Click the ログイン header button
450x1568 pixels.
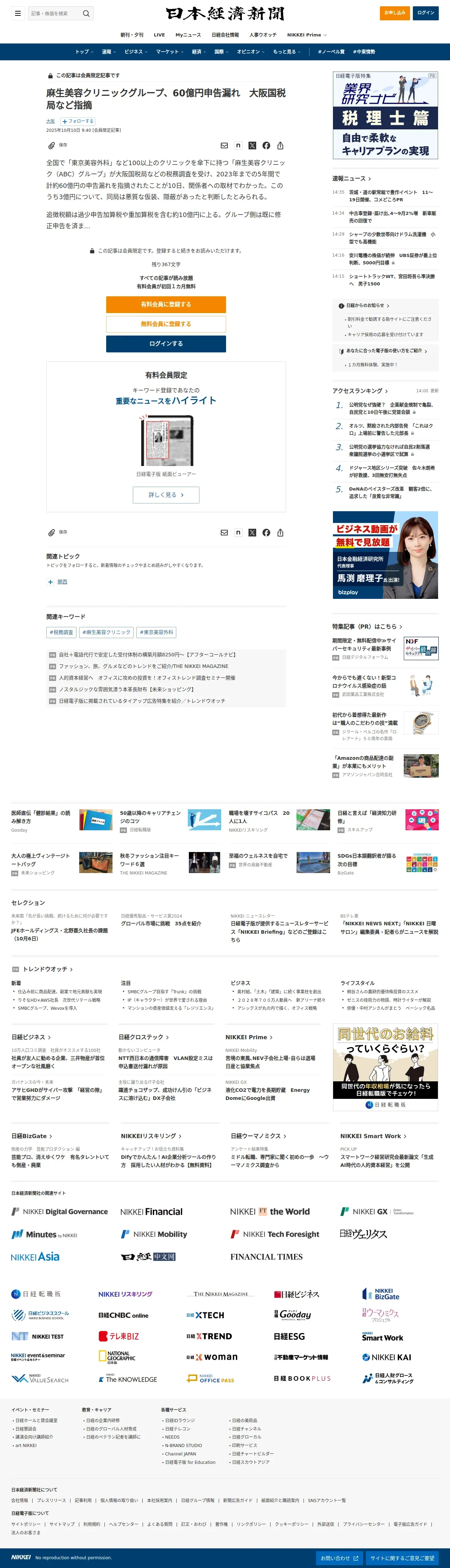(x=426, y=13)
